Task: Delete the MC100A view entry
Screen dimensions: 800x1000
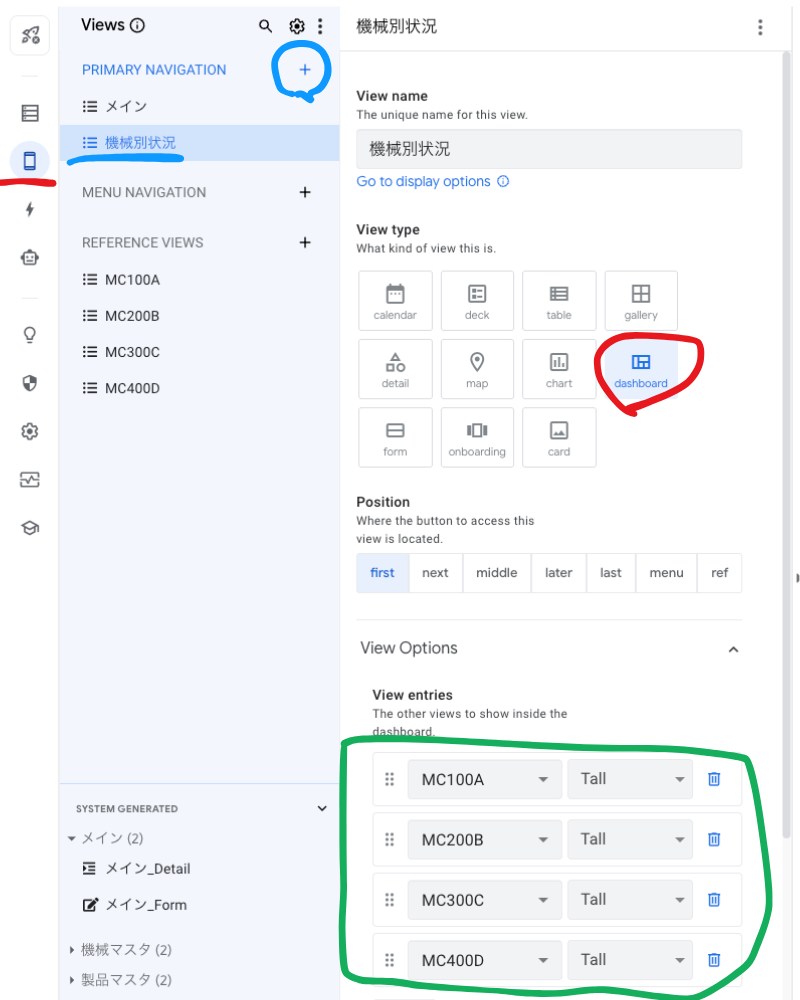Action: [714, 779]
